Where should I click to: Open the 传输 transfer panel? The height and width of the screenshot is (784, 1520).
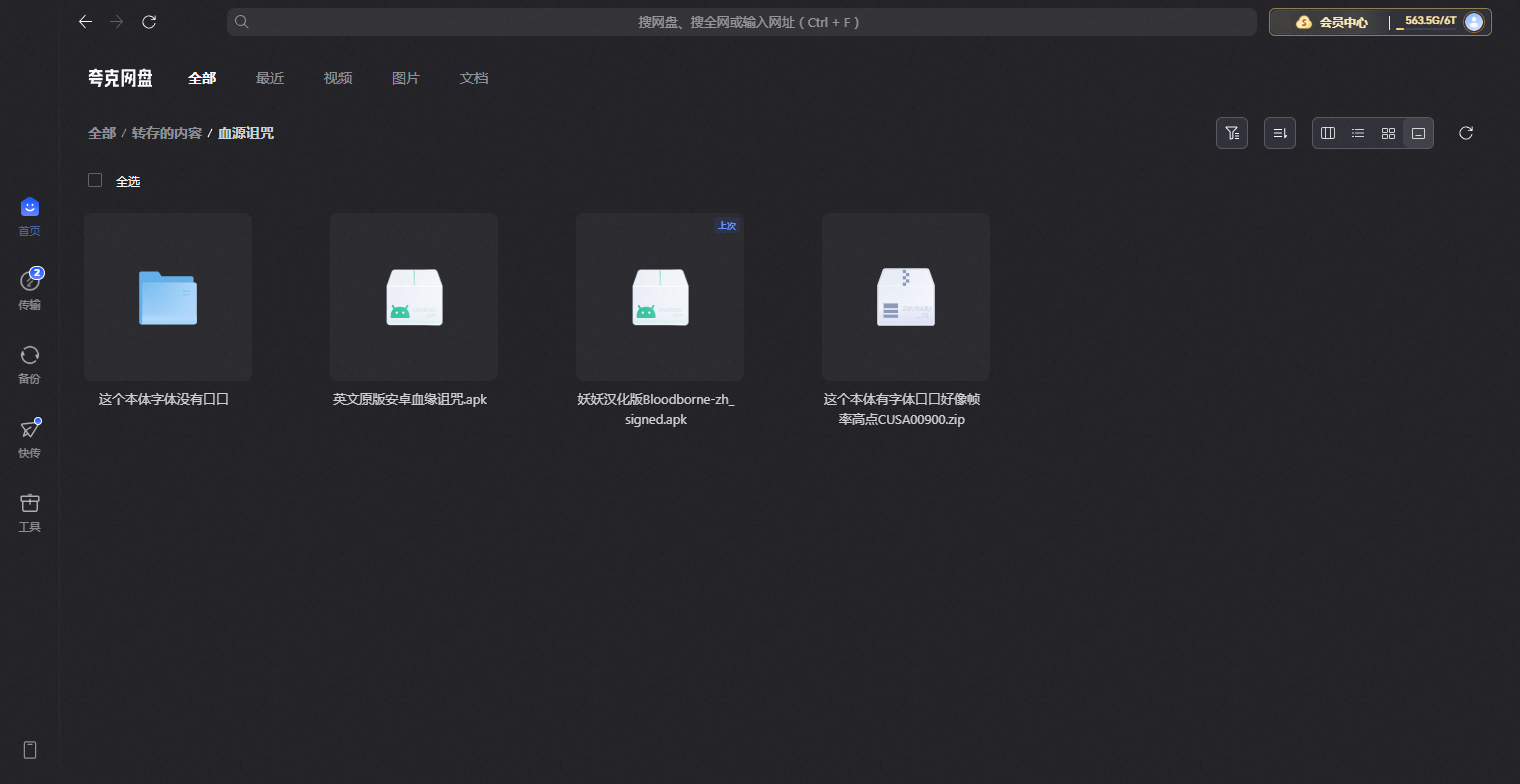tap(30, 290)
